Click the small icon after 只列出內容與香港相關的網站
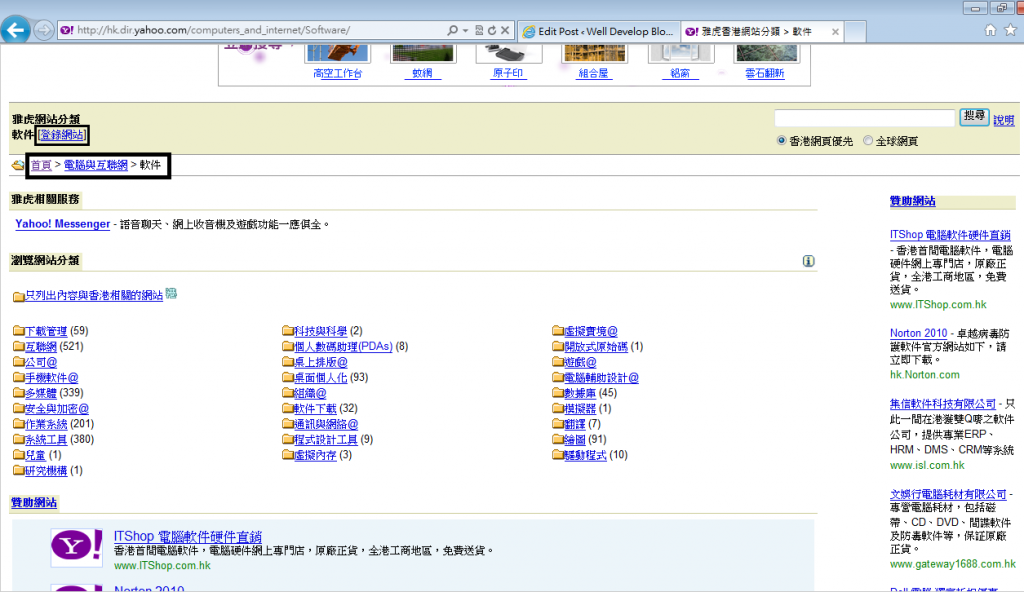Screen dimensions: 1024x592 point(171,293)
